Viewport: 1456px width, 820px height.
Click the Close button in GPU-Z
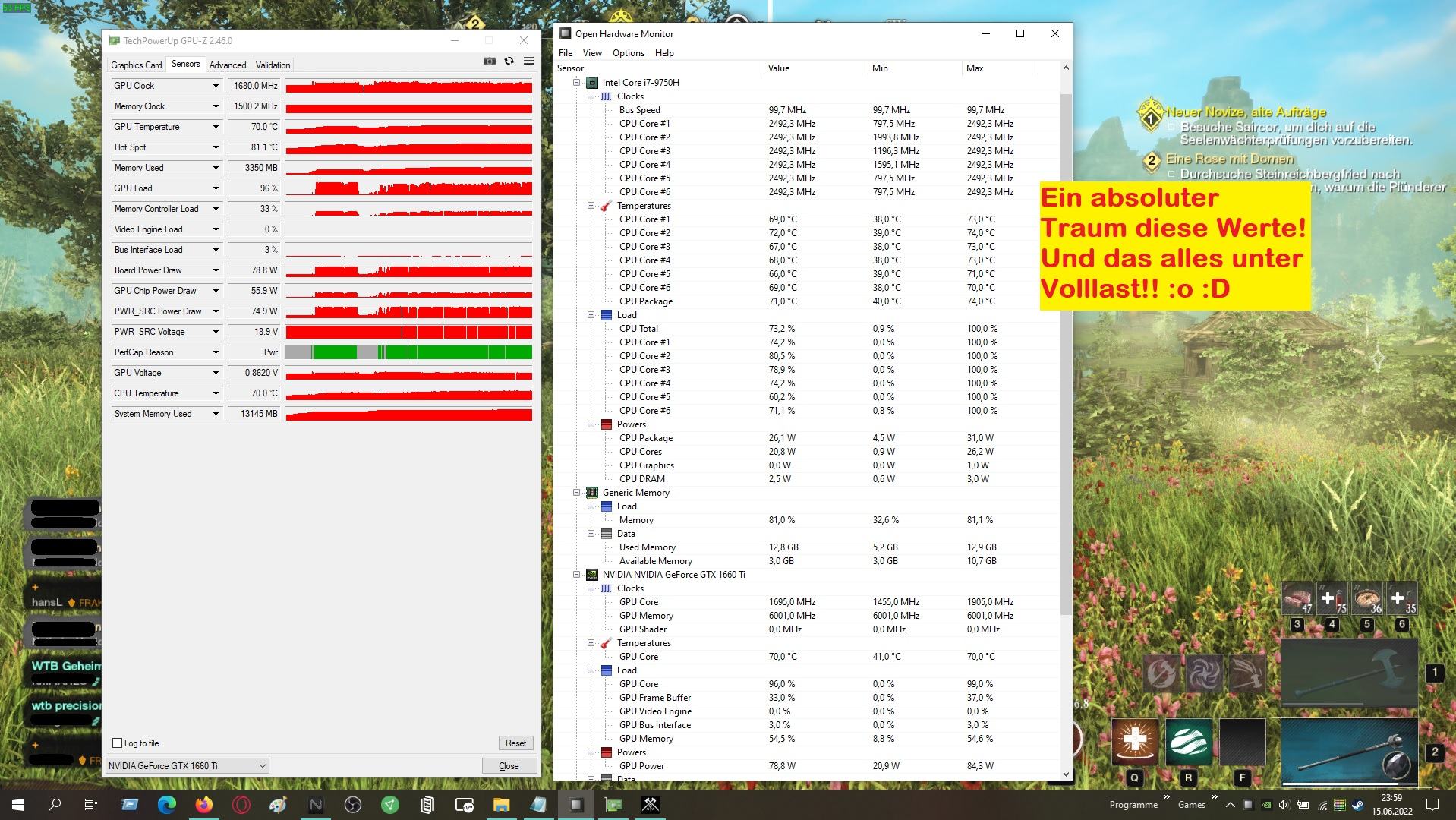pyautogui.click(x=509, y=766)
